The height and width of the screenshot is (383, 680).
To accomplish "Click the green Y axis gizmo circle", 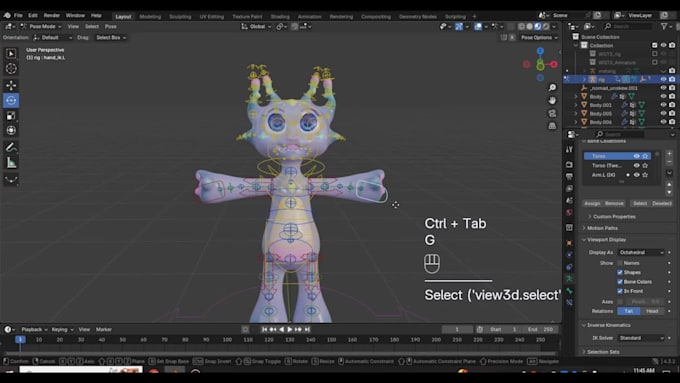I will pyautogui.click(x=540, y=66).
